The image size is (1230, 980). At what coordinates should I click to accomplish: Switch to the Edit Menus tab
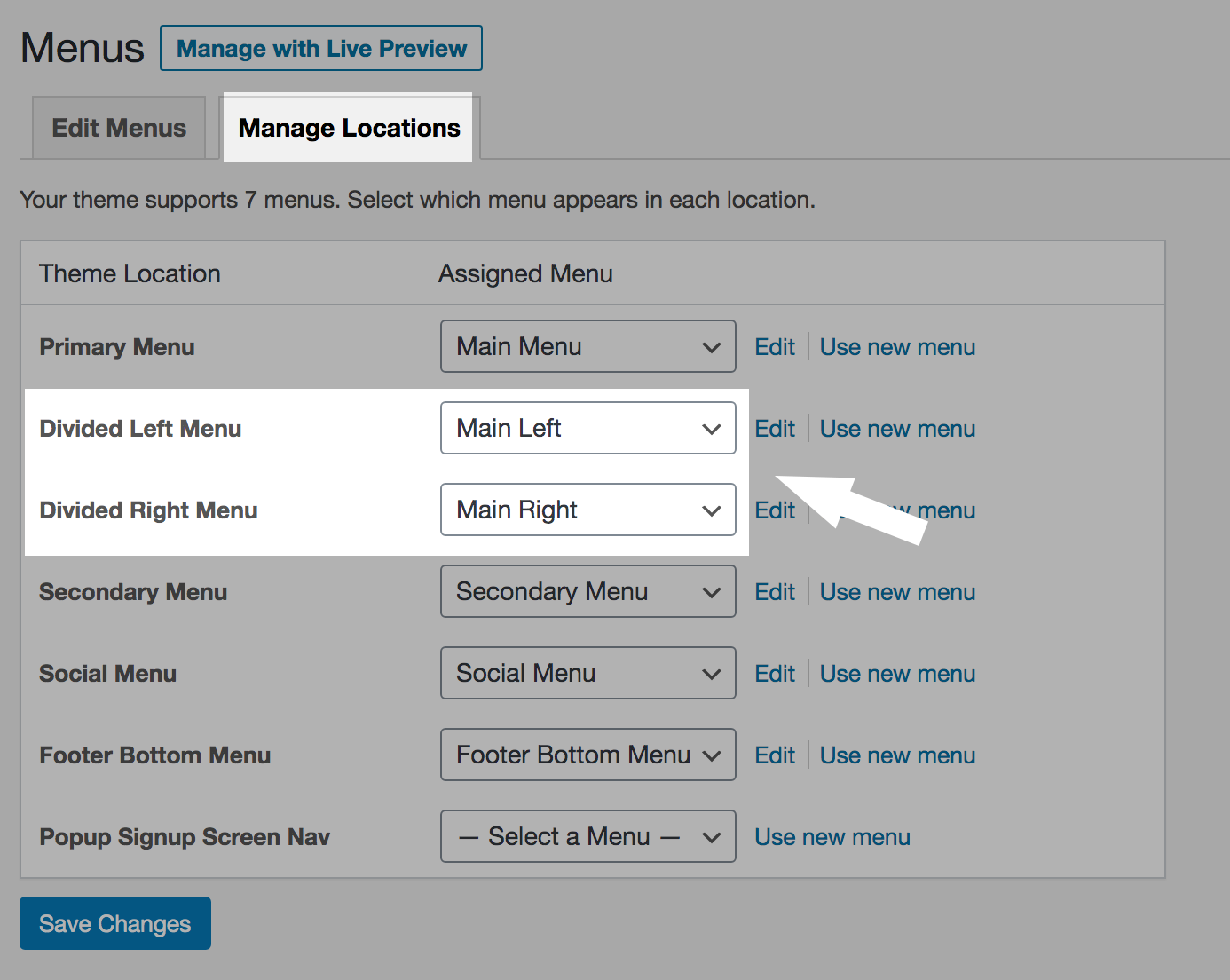pyautogui.click(x=118, y=128)
